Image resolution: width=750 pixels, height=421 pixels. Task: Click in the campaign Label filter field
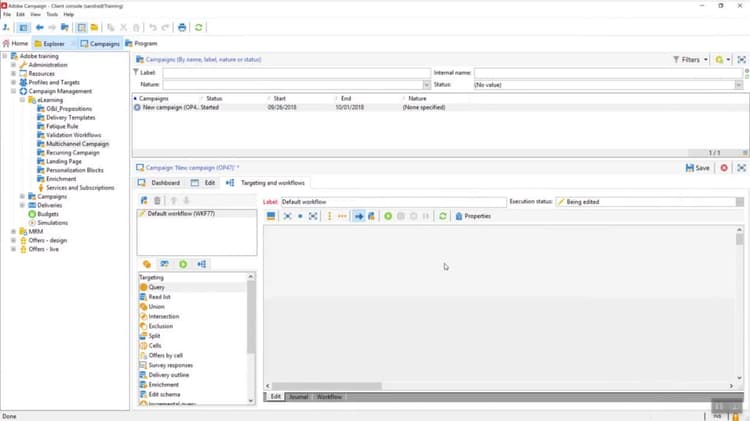coord(297,73)
